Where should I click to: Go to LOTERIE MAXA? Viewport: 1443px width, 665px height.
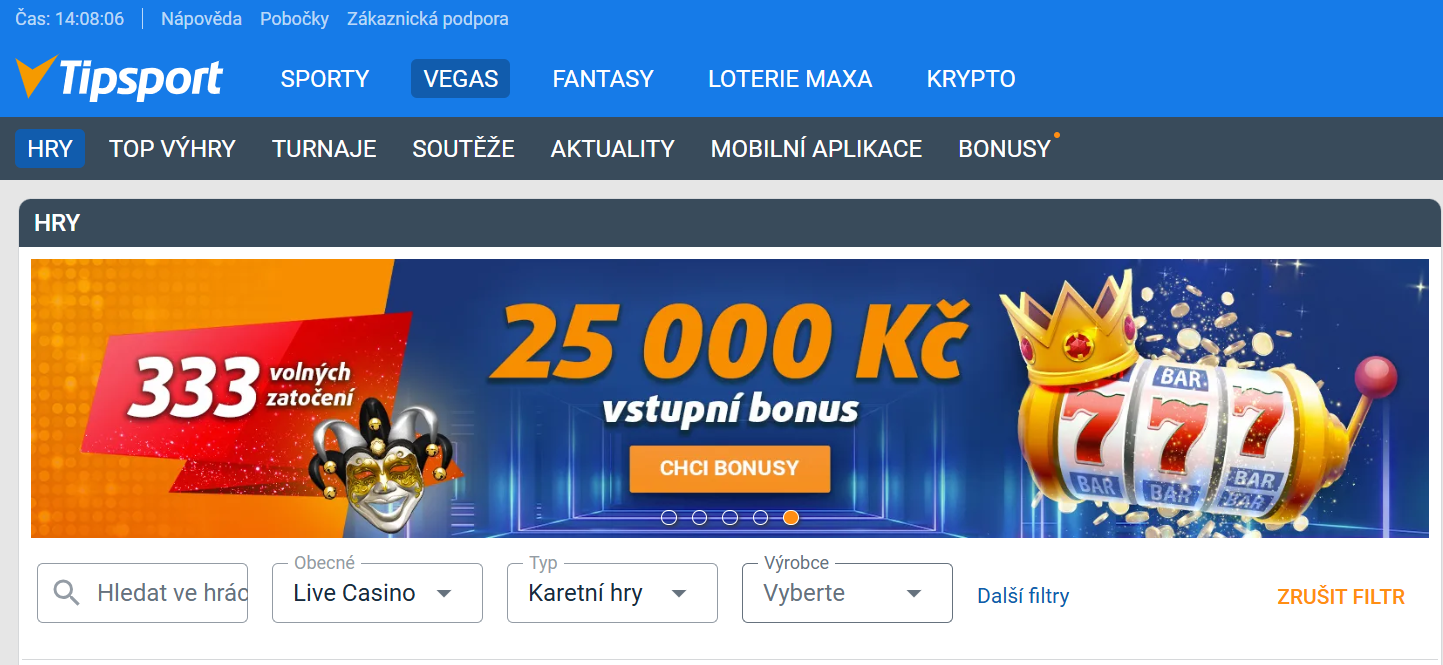(x=790, y=79)
